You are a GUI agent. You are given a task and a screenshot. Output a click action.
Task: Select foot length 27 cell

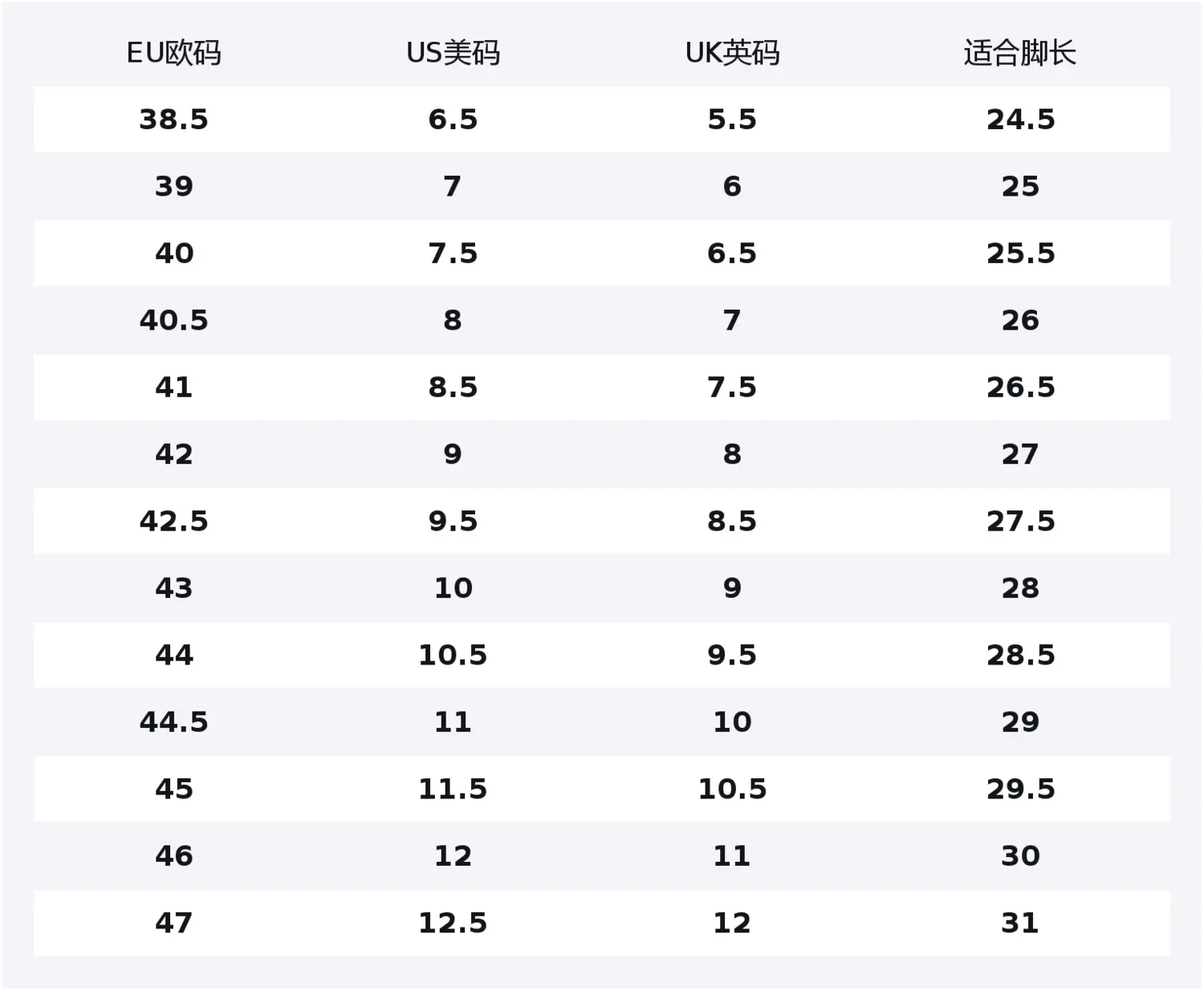[1020, 454]
